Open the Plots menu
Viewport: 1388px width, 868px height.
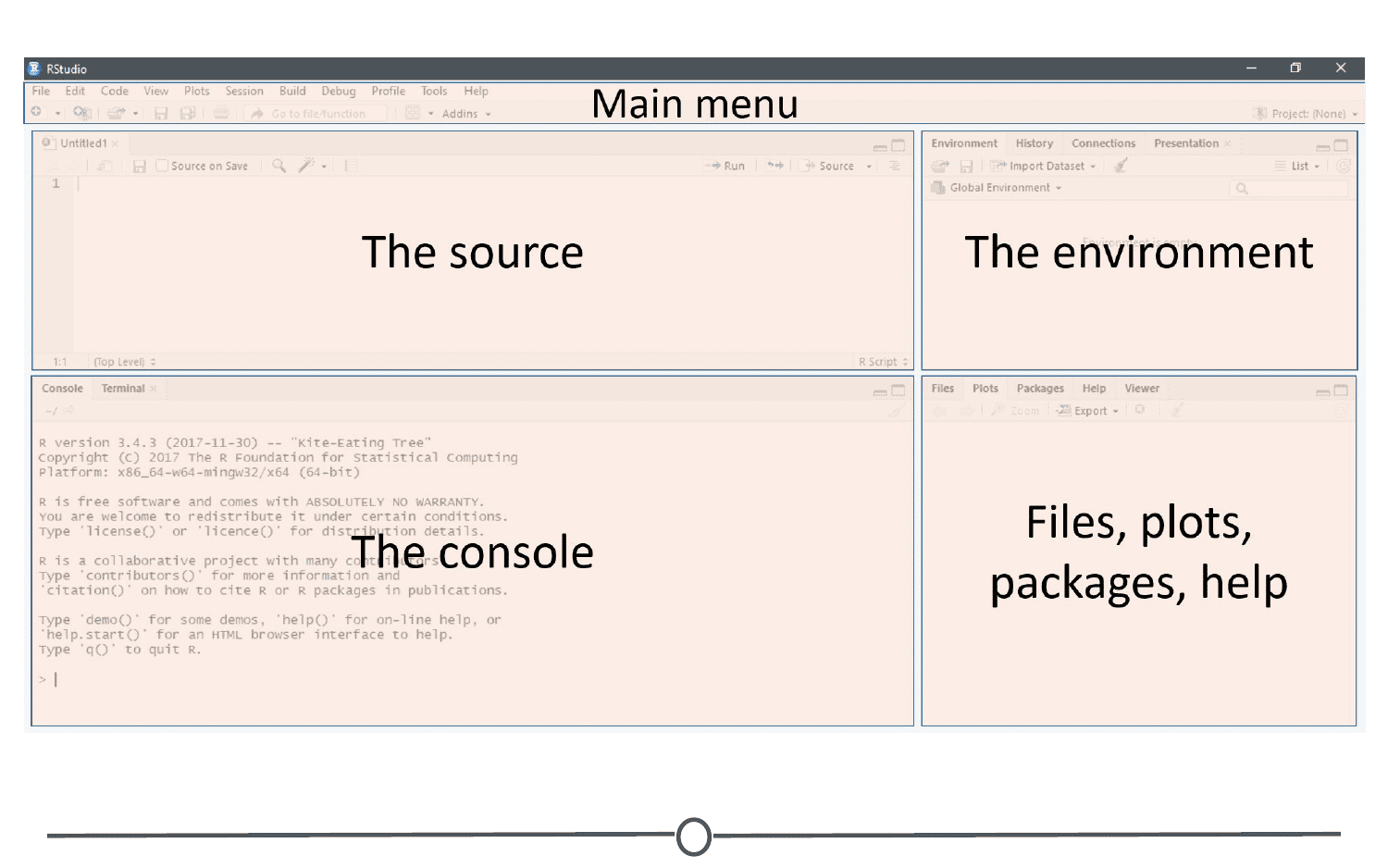click(x=196, y=91)
